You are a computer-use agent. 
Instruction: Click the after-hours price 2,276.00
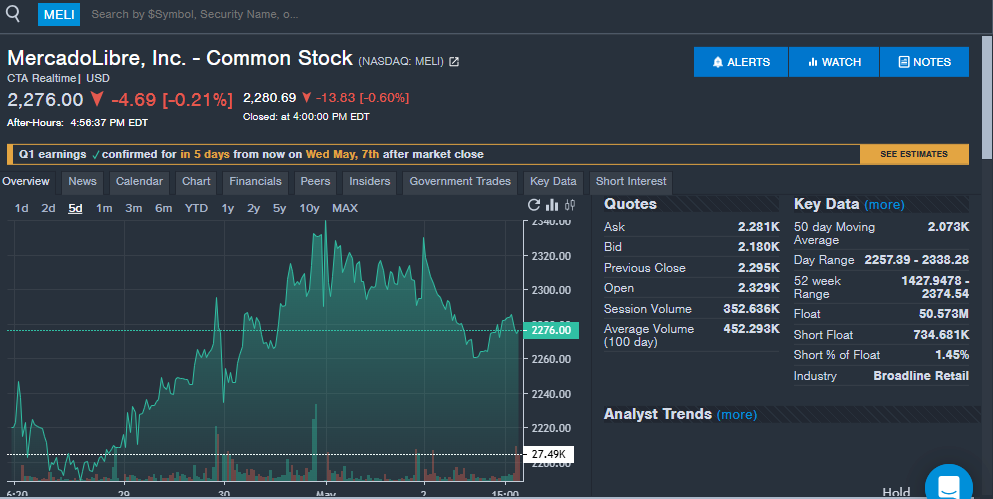pos(45,100)
